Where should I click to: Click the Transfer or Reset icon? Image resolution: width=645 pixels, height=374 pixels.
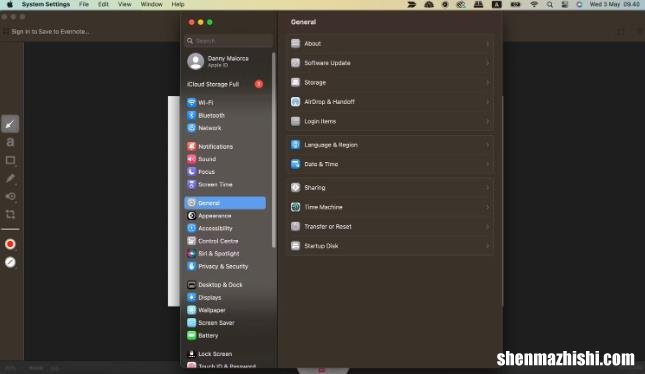295,226
